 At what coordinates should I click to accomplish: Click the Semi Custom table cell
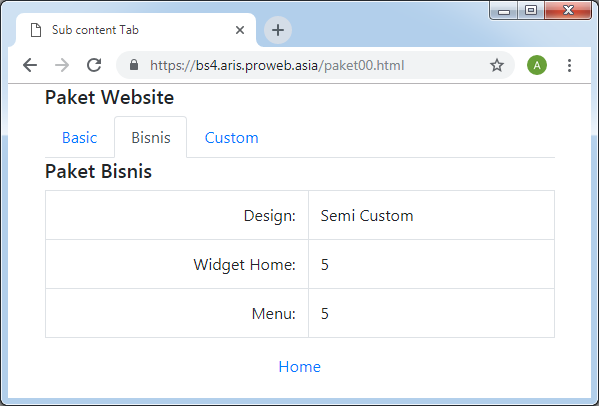[431, 215]
